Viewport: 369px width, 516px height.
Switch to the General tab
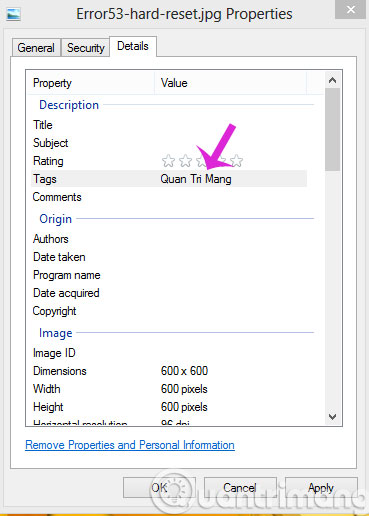[36, 48]
